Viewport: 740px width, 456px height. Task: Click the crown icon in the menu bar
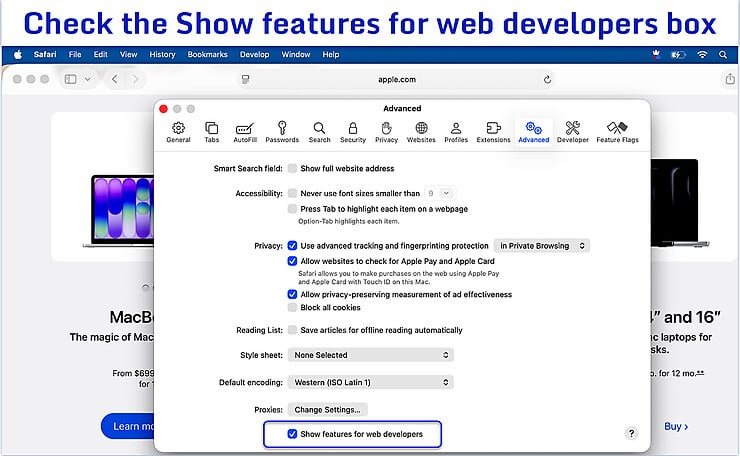(x=656, y=55)
